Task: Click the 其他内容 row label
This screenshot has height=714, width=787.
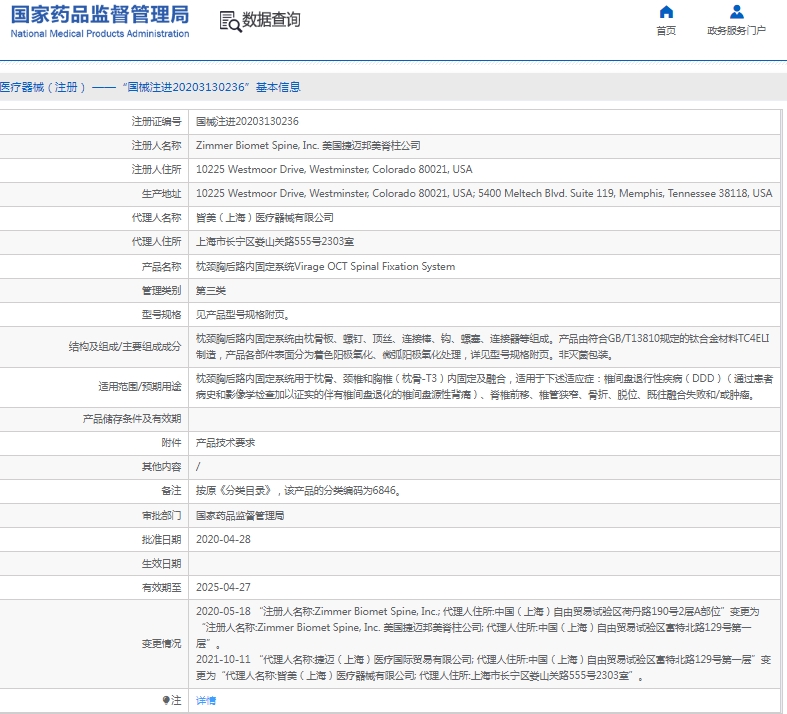Action: 161,467
